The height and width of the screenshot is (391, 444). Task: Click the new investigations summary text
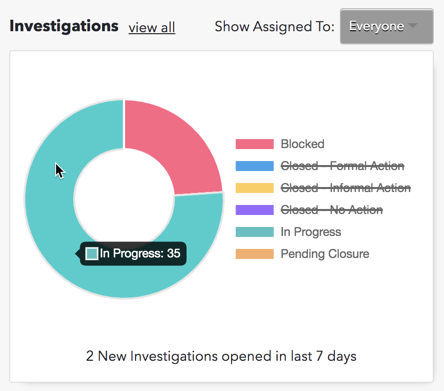click(x=221, y=356)
